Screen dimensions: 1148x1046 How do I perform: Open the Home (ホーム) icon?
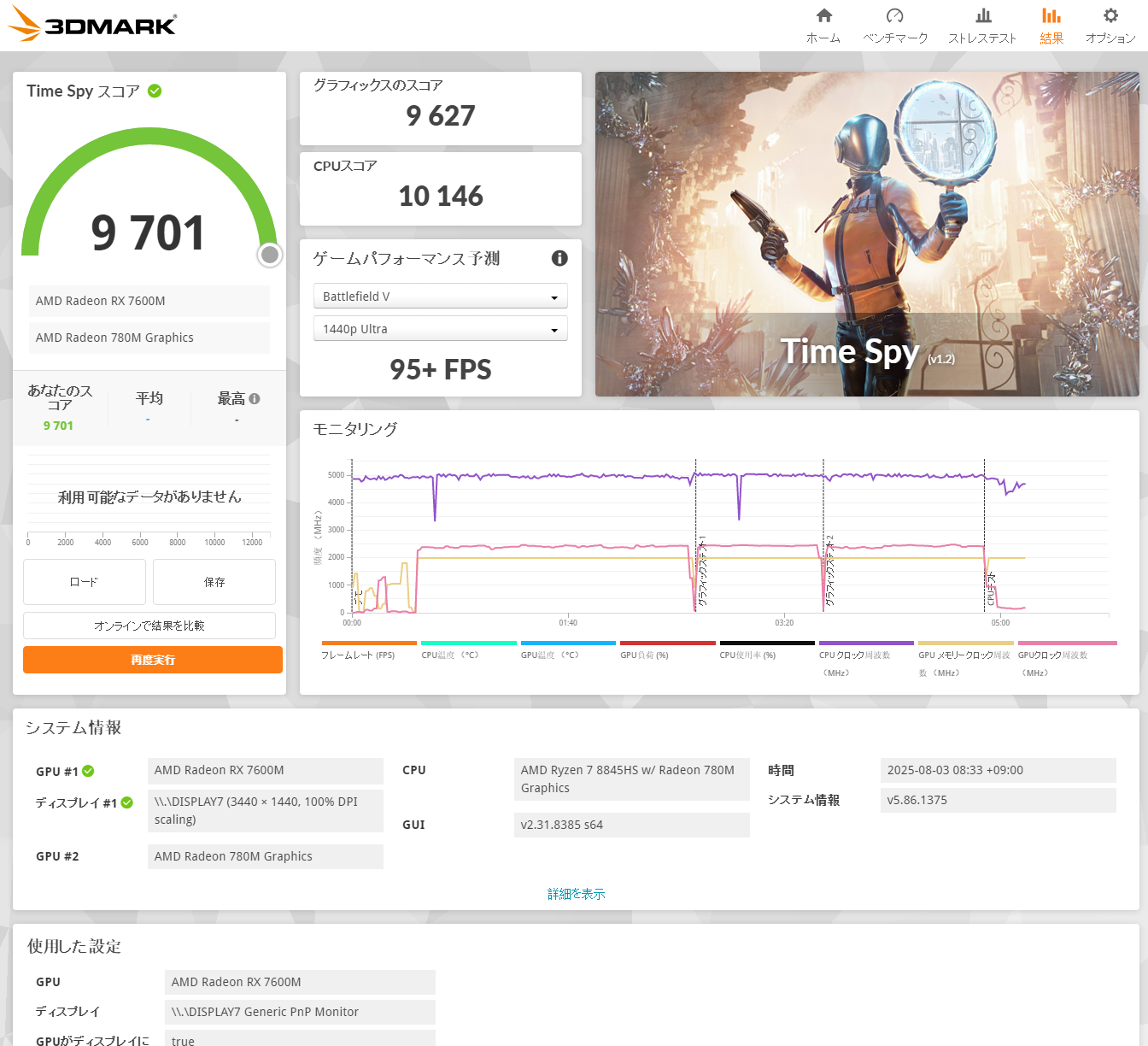click(823, 16)
